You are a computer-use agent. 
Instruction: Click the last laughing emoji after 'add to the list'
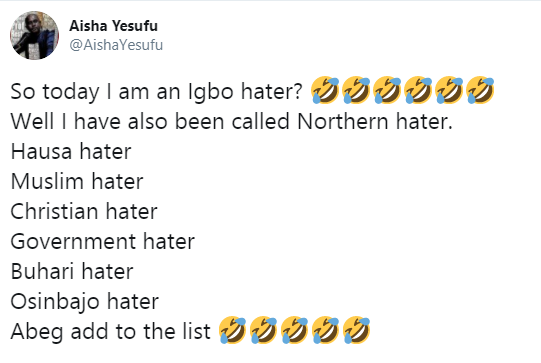click(356, 330)
